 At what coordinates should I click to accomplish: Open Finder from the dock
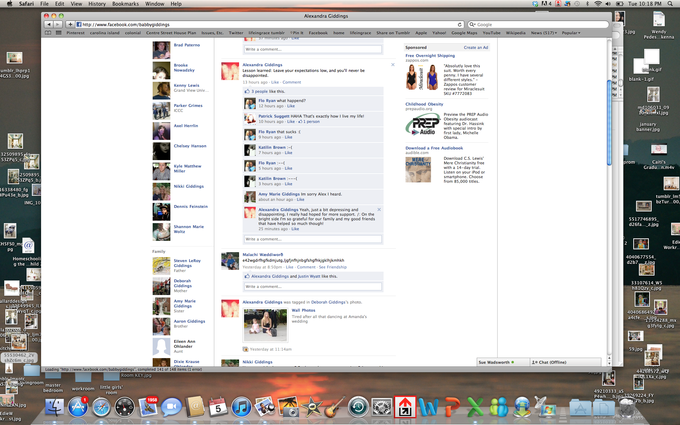click(55, 407)
